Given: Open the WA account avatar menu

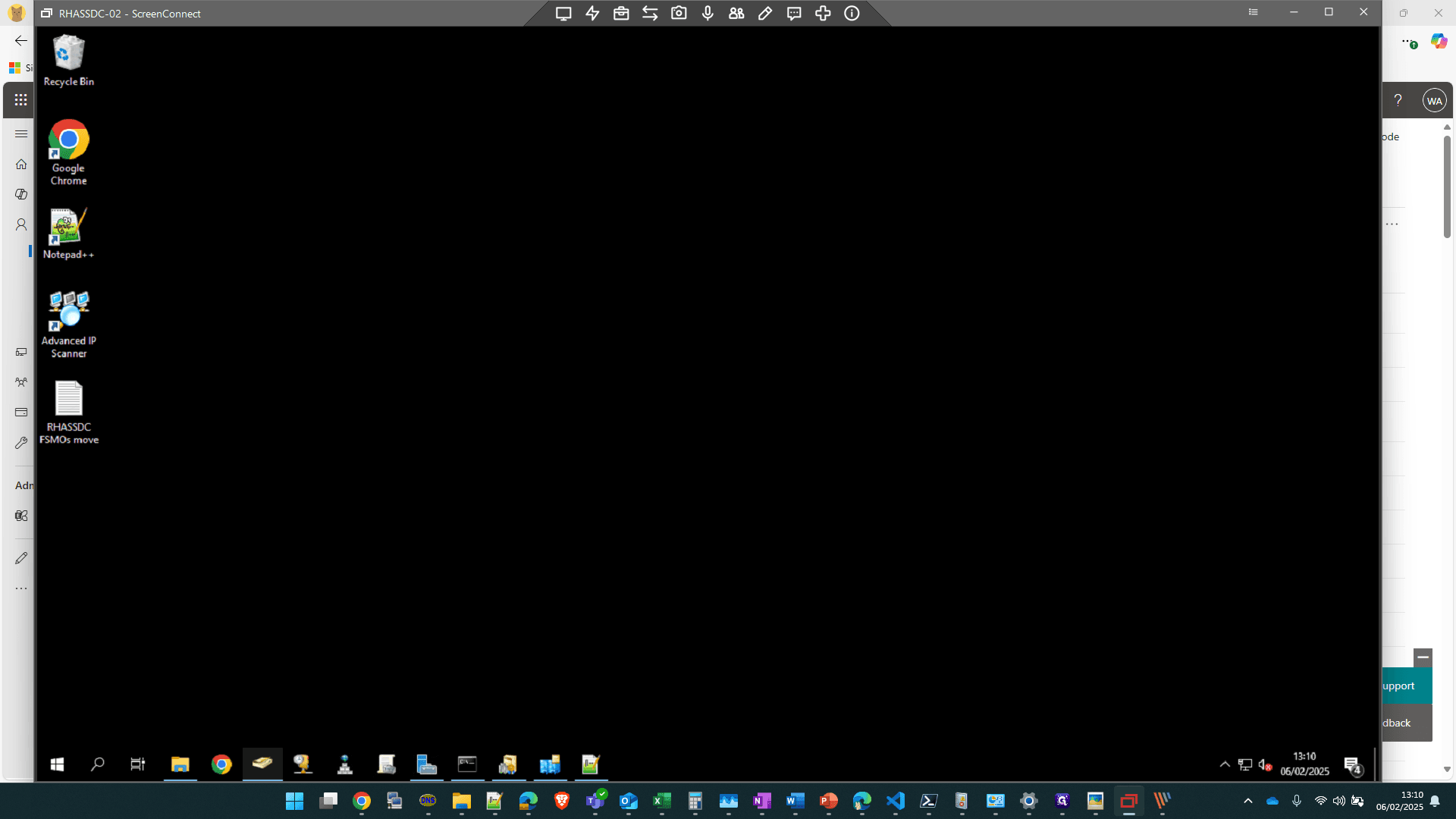Looking at the screenshot, I should [1434, 101].
